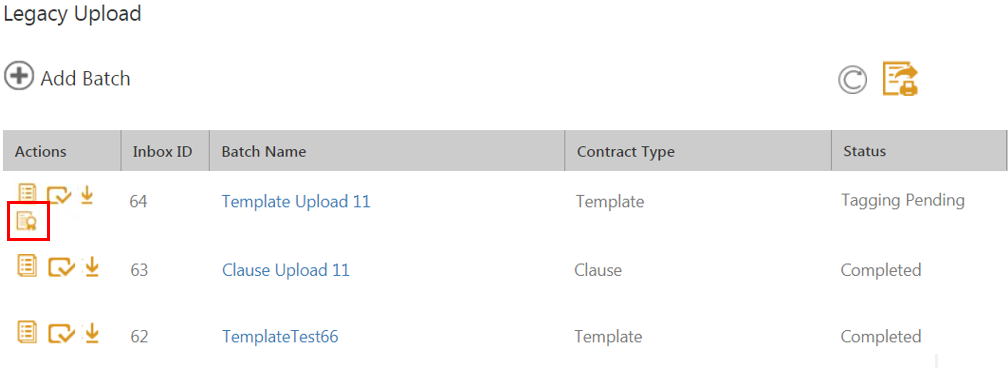Sort by the Batch Name column header

coord(264,152)
